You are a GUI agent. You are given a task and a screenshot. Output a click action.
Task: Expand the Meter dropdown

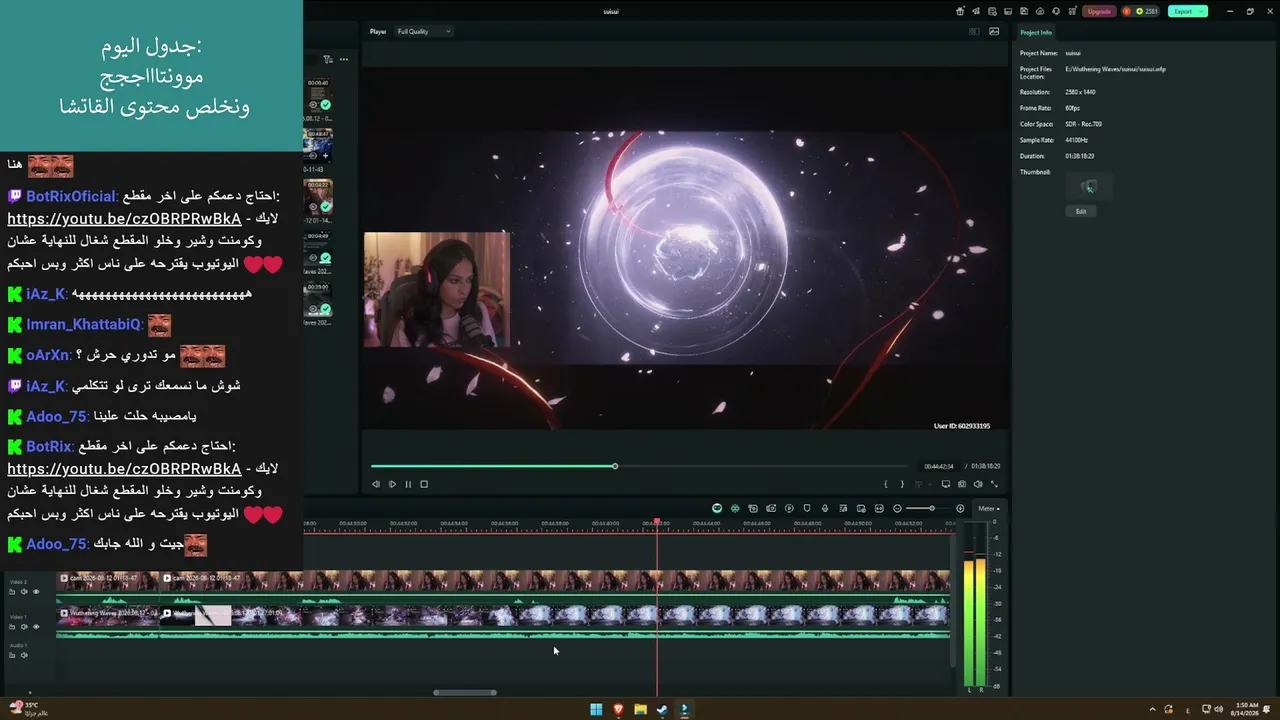(988, 509)
